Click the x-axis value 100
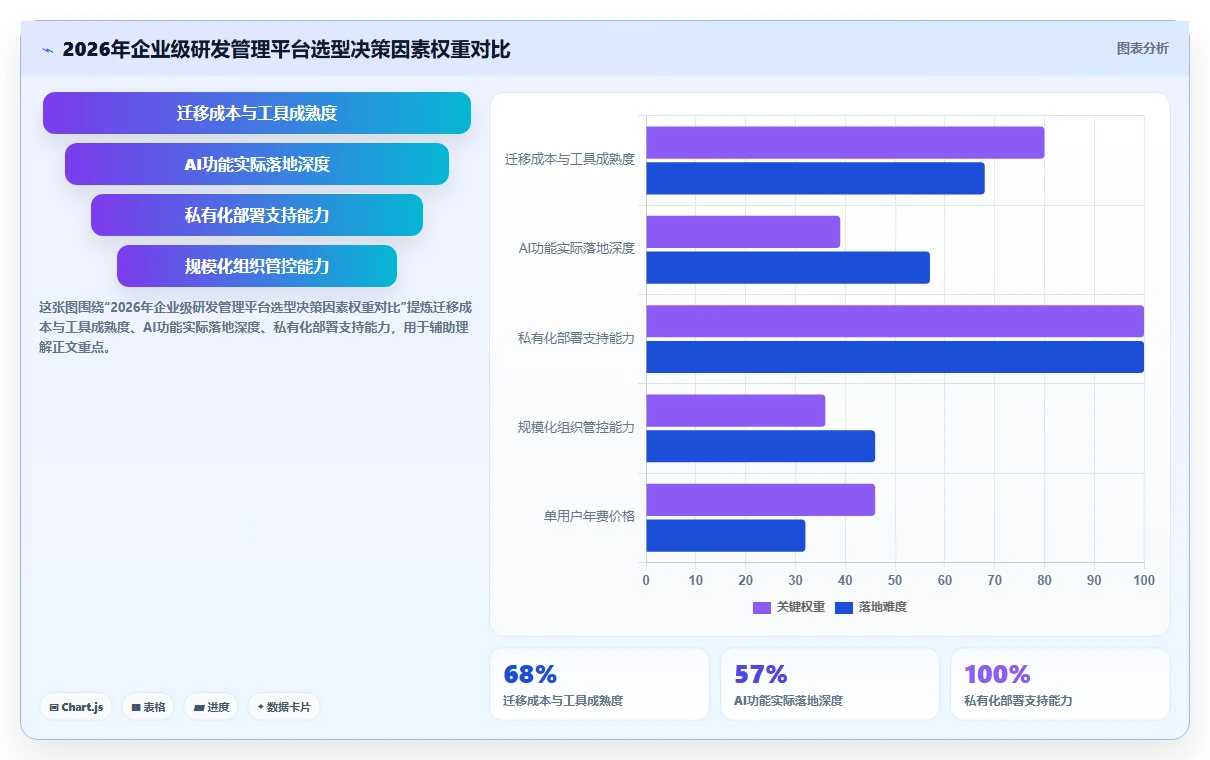The height and width of the screenshot is (760, 1210). coord(1144,581)
